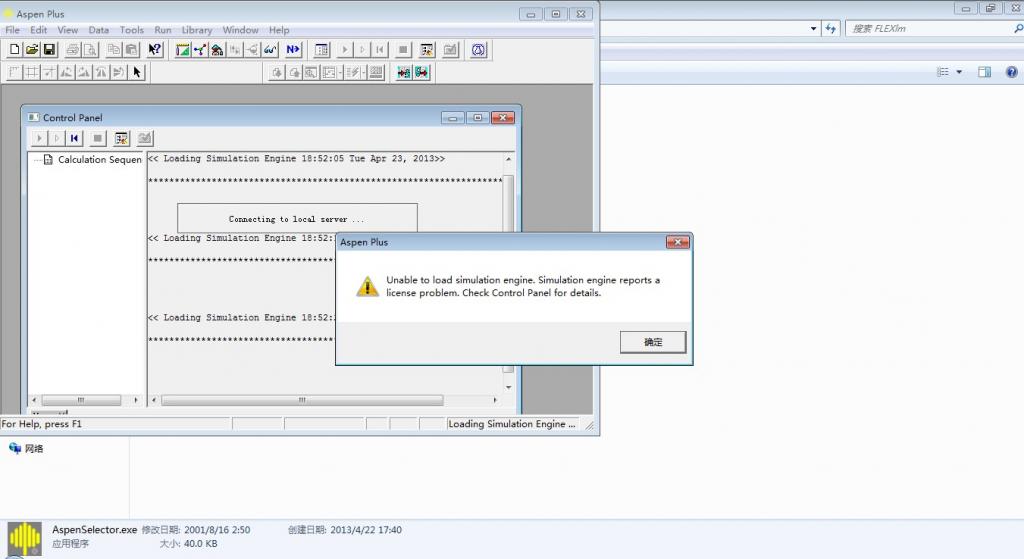
Task: Open the Explorer address bar dropdown arrow
Action: (813, 29)
